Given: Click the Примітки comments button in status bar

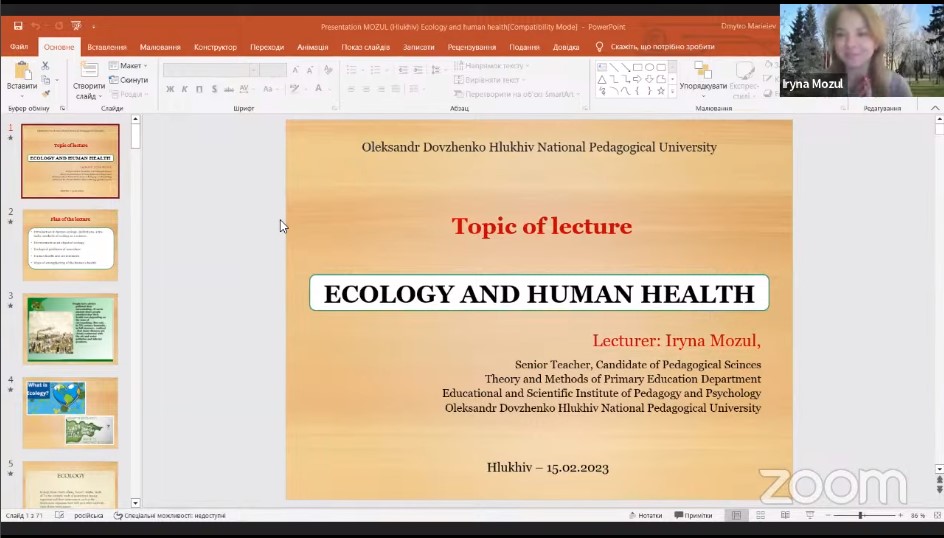Looking at the screenshot, I should point(694,516).
